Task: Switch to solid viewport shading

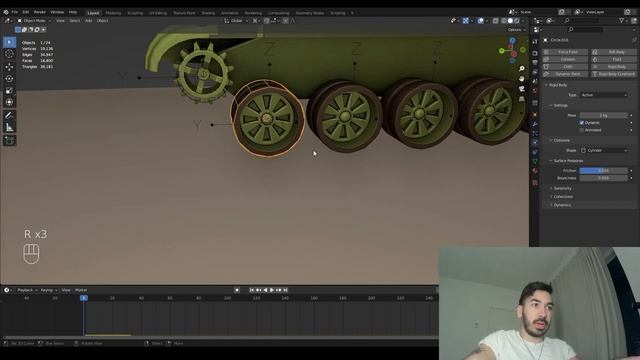Action: pos(510,21)
